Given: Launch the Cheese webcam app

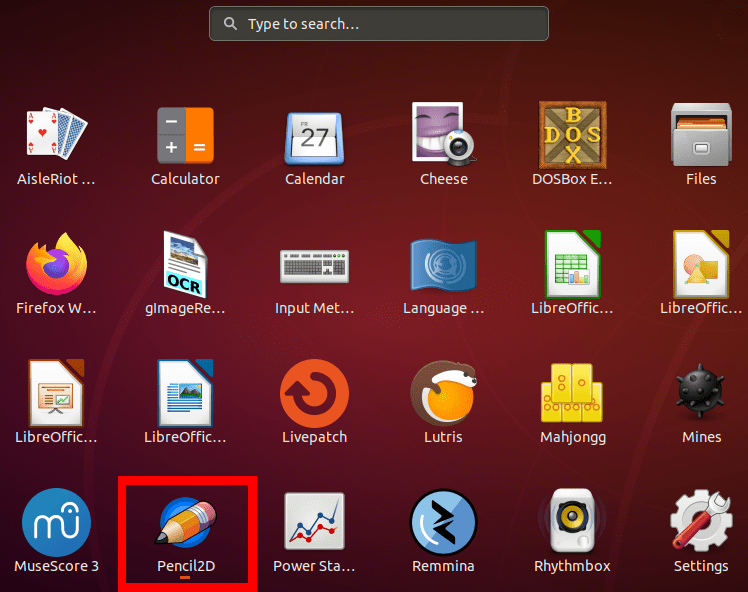Looking at the screenshot, I should (444, 134).
